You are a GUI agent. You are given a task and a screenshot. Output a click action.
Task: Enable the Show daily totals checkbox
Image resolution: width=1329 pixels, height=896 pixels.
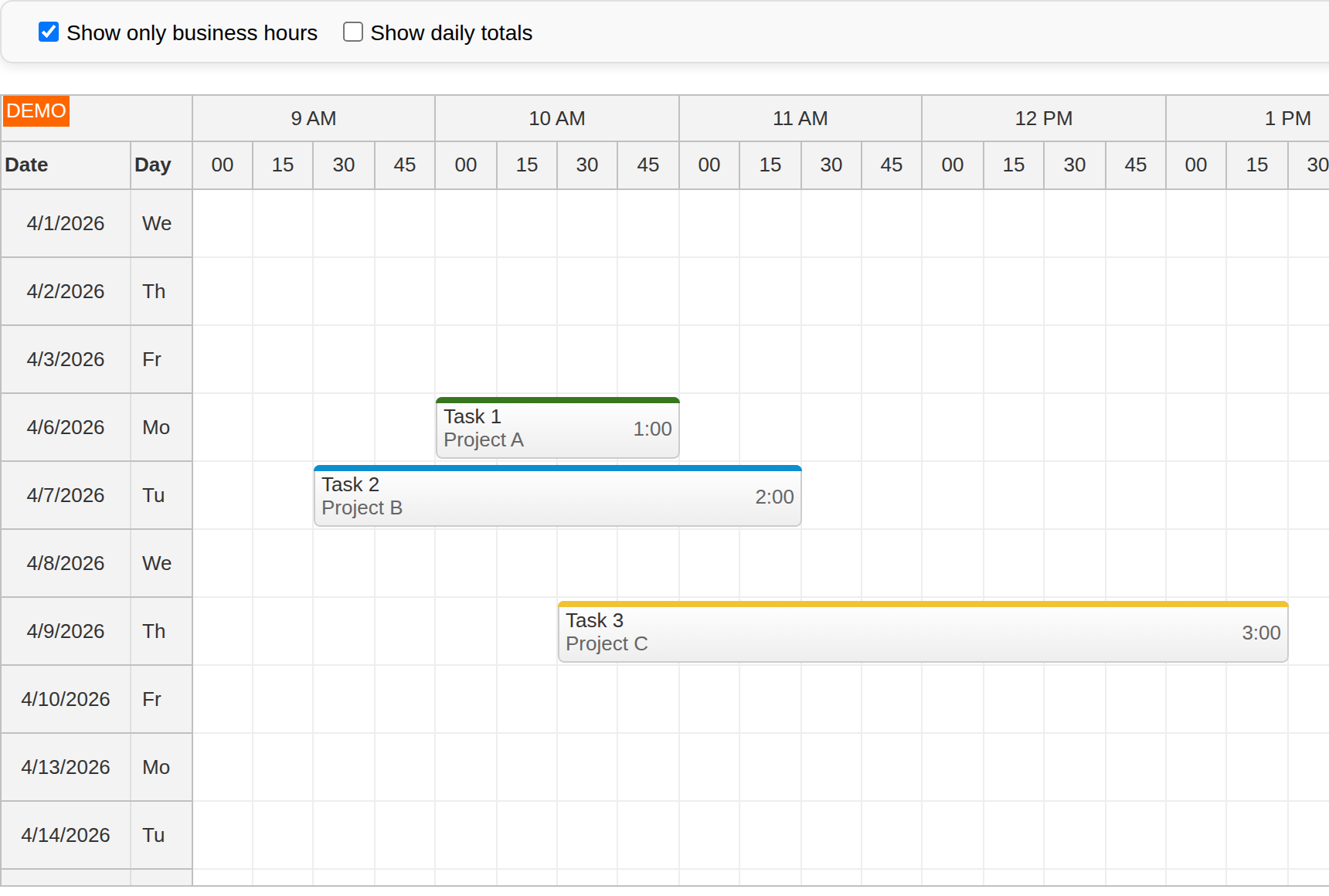(353, 32)
